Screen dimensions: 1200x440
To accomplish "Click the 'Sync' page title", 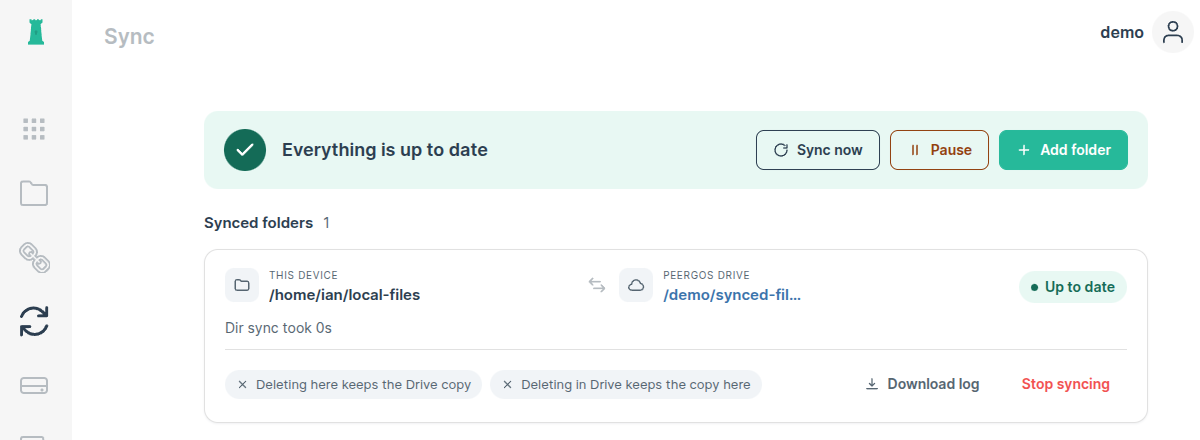I will [129, 37].
